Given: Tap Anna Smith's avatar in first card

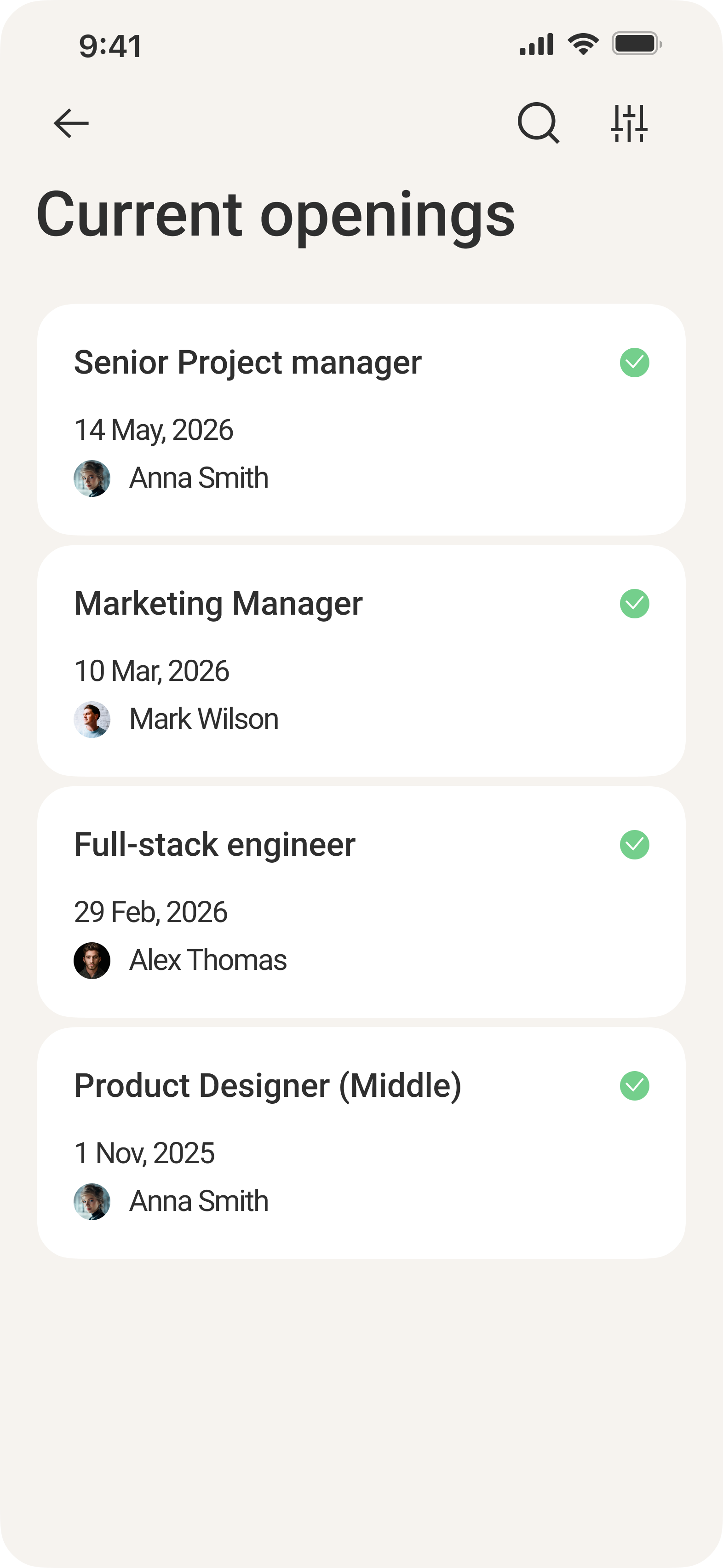Looking at the screenshot, I should point(92,478).
